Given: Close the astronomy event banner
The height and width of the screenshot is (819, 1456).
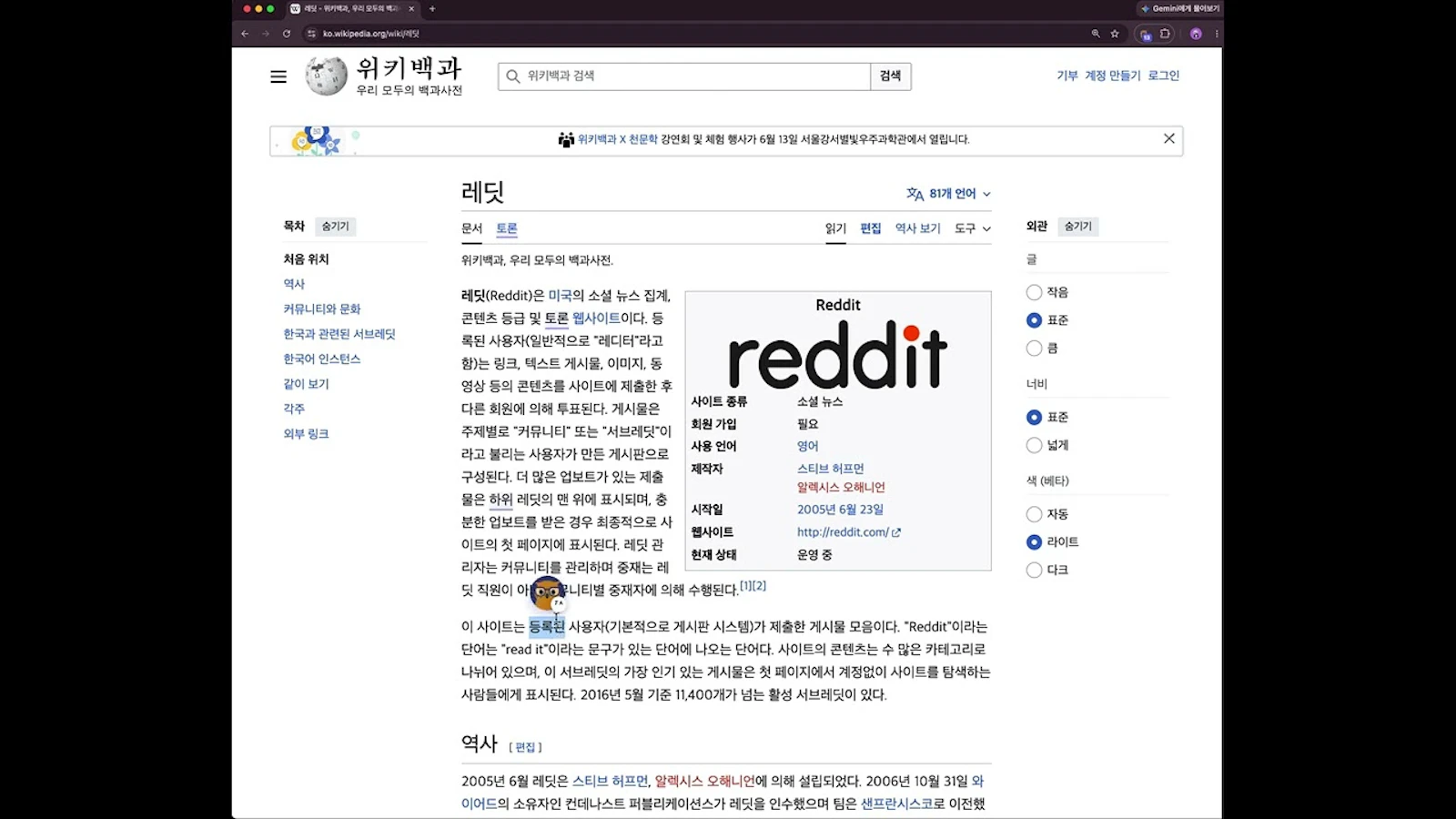Looking at the screenshot, I should point(1169,138).
